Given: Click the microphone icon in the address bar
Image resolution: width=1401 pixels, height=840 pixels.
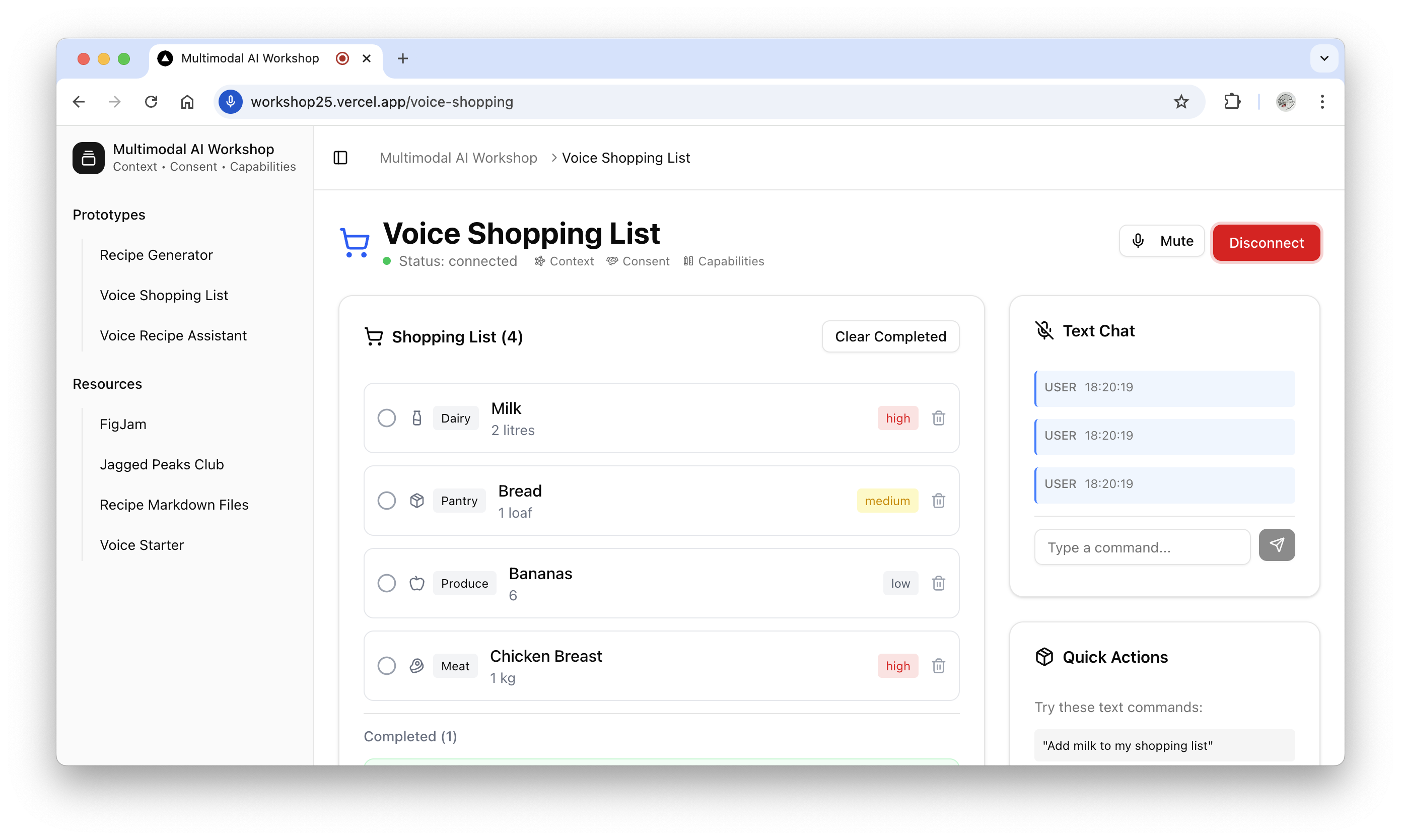Looking at the screenshot, I should [x=230, y=101].
